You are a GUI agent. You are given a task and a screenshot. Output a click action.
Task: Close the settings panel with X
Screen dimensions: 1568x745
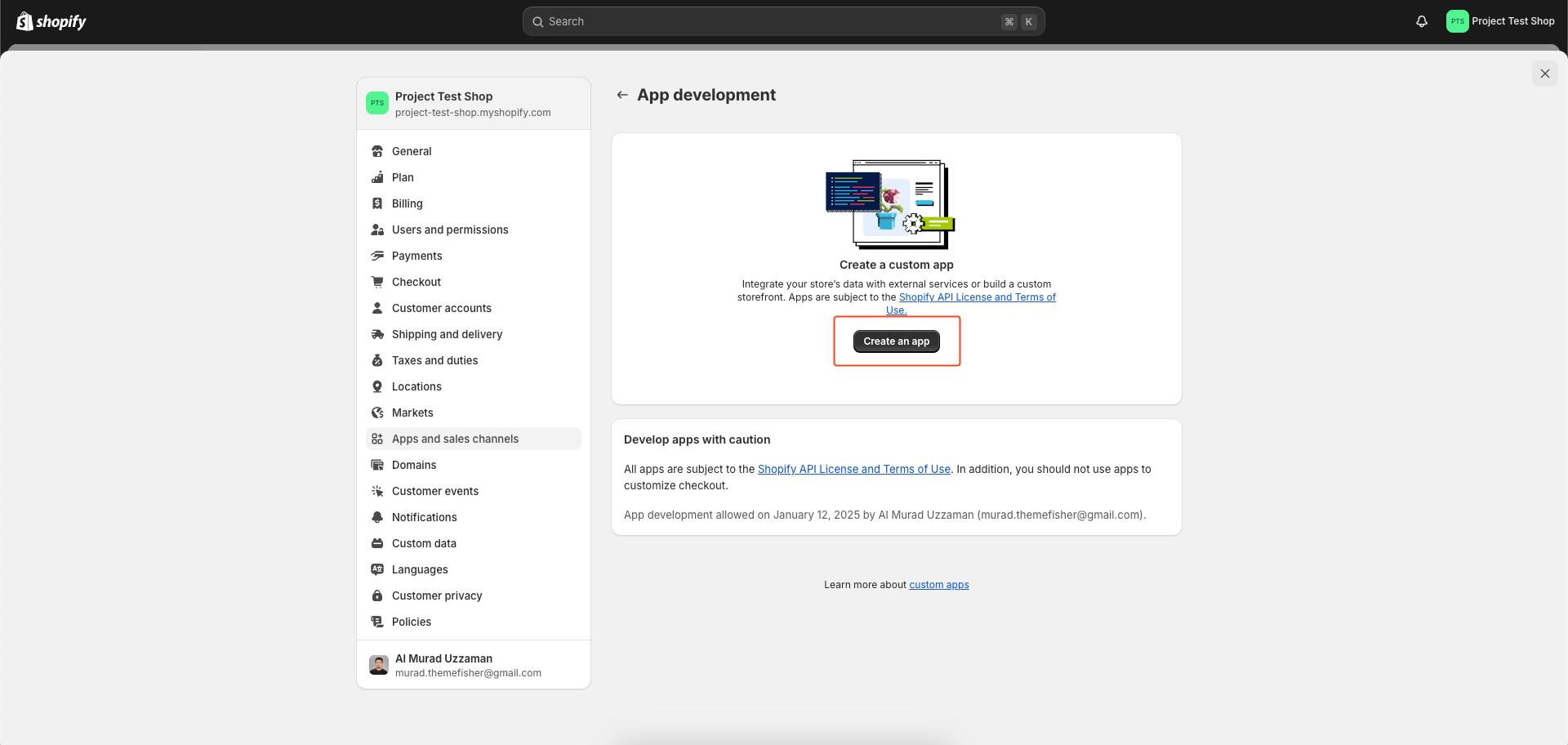click(x=1545, y=74)
